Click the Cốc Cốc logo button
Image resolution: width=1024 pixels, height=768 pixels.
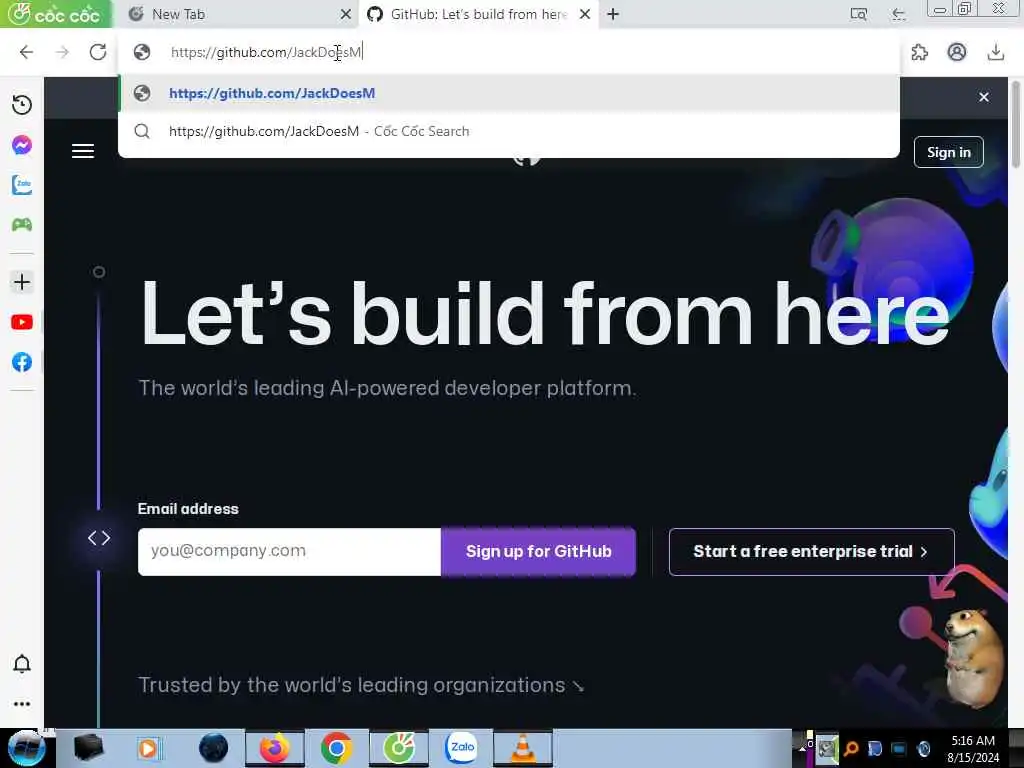click(x=56, y=14)
